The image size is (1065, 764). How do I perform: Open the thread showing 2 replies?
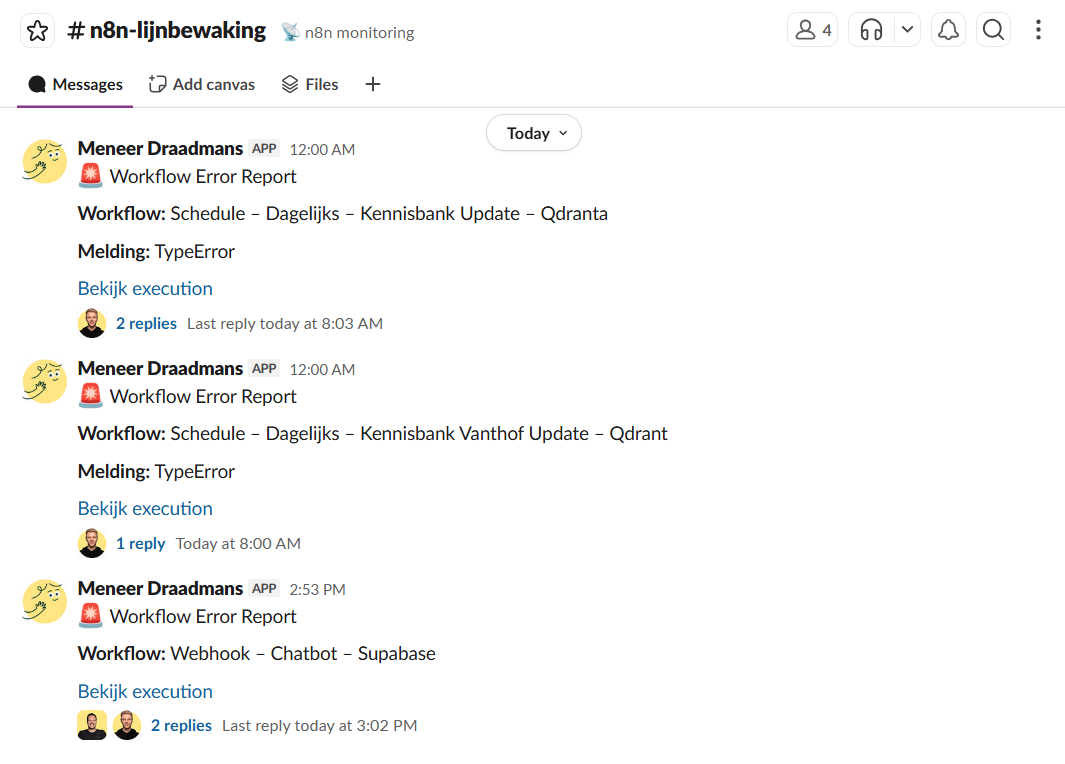[146, 322]
